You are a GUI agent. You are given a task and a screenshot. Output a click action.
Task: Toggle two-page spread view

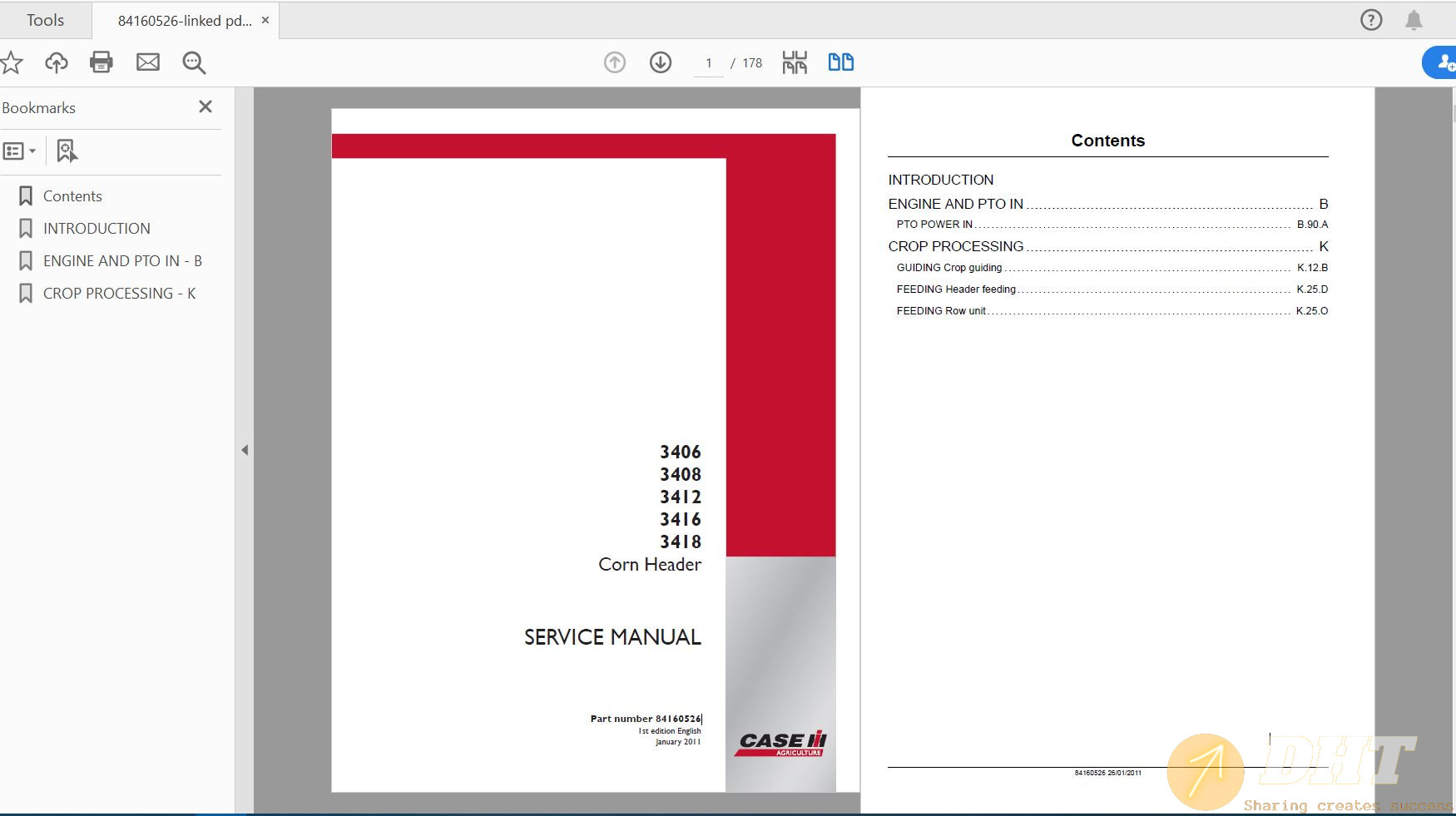pyautogui.click(x=840, y=62)
